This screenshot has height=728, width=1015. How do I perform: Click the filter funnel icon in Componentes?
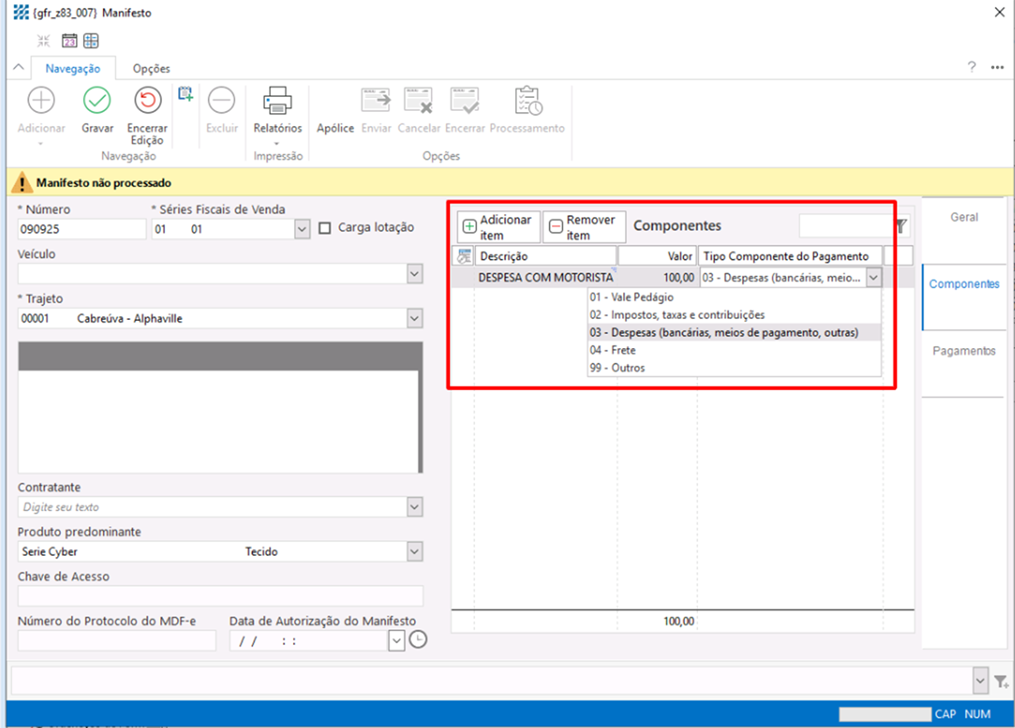click(901, 227)
